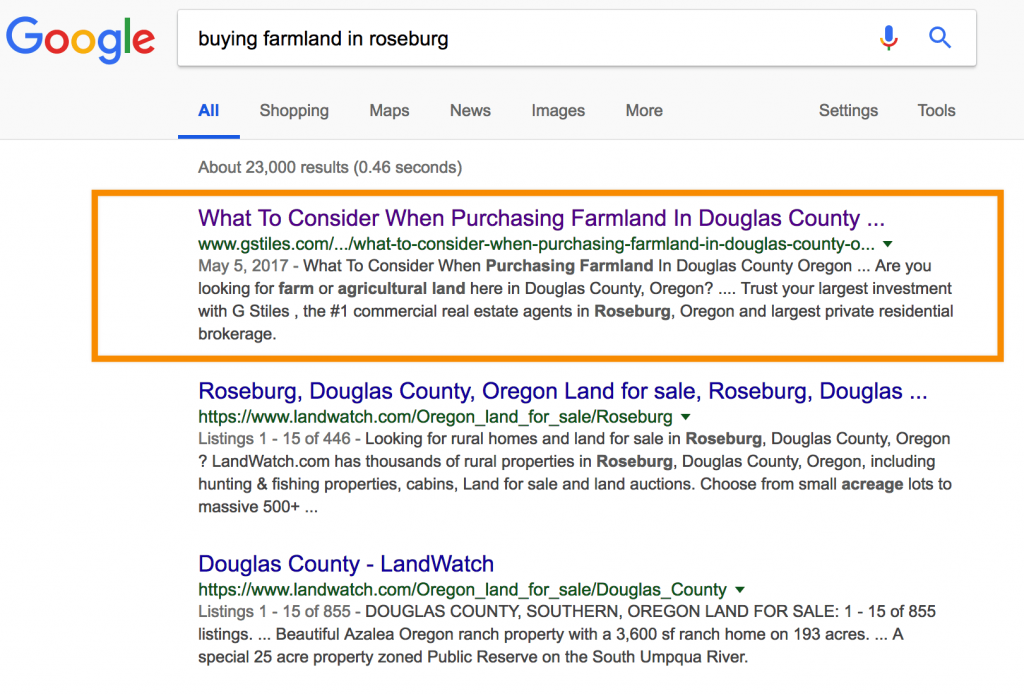Open the Purchasing Farmland In Douglas County result
Screen dimensions: 1024x694
[541, 218]
